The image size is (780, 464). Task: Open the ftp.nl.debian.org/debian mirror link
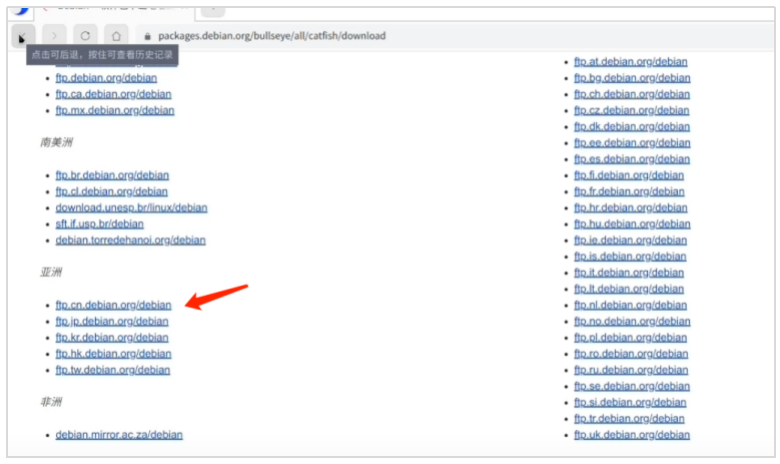point(630,305)
